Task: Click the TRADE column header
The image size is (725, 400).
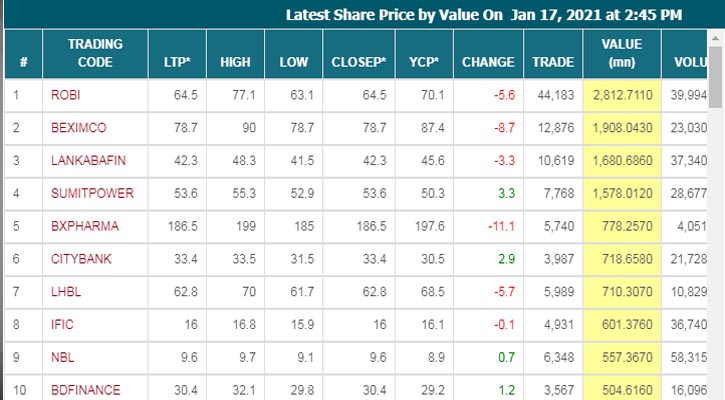Action: 553,62
